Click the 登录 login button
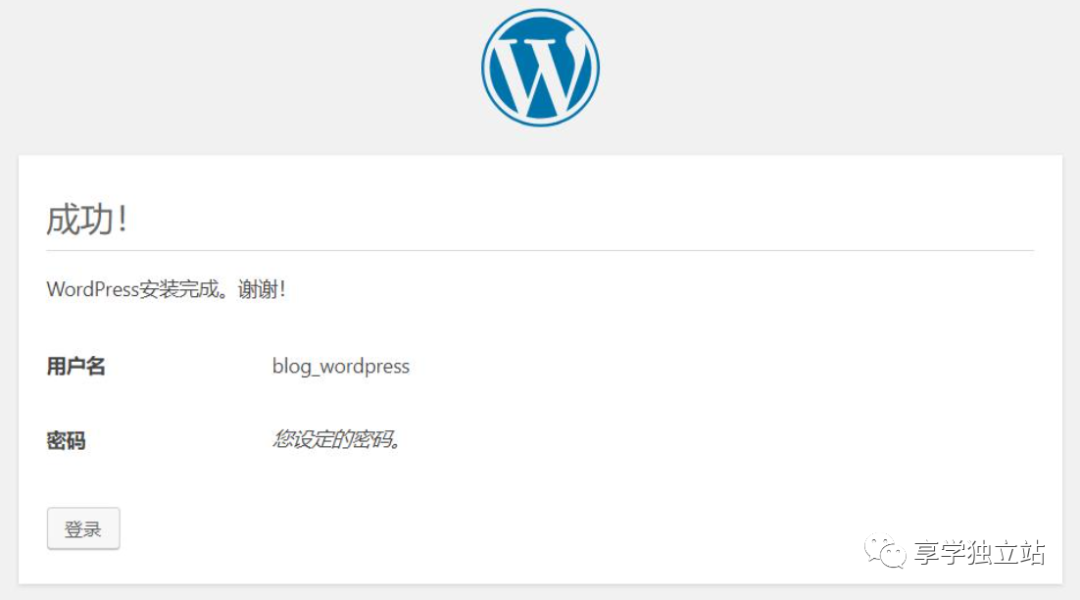 point(83,528)
